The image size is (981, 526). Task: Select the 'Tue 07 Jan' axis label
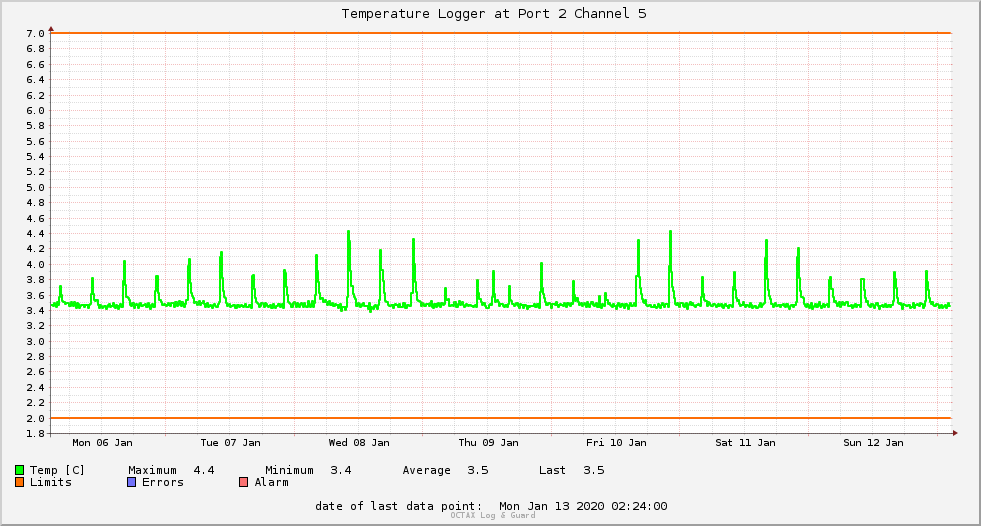[230, 443]
